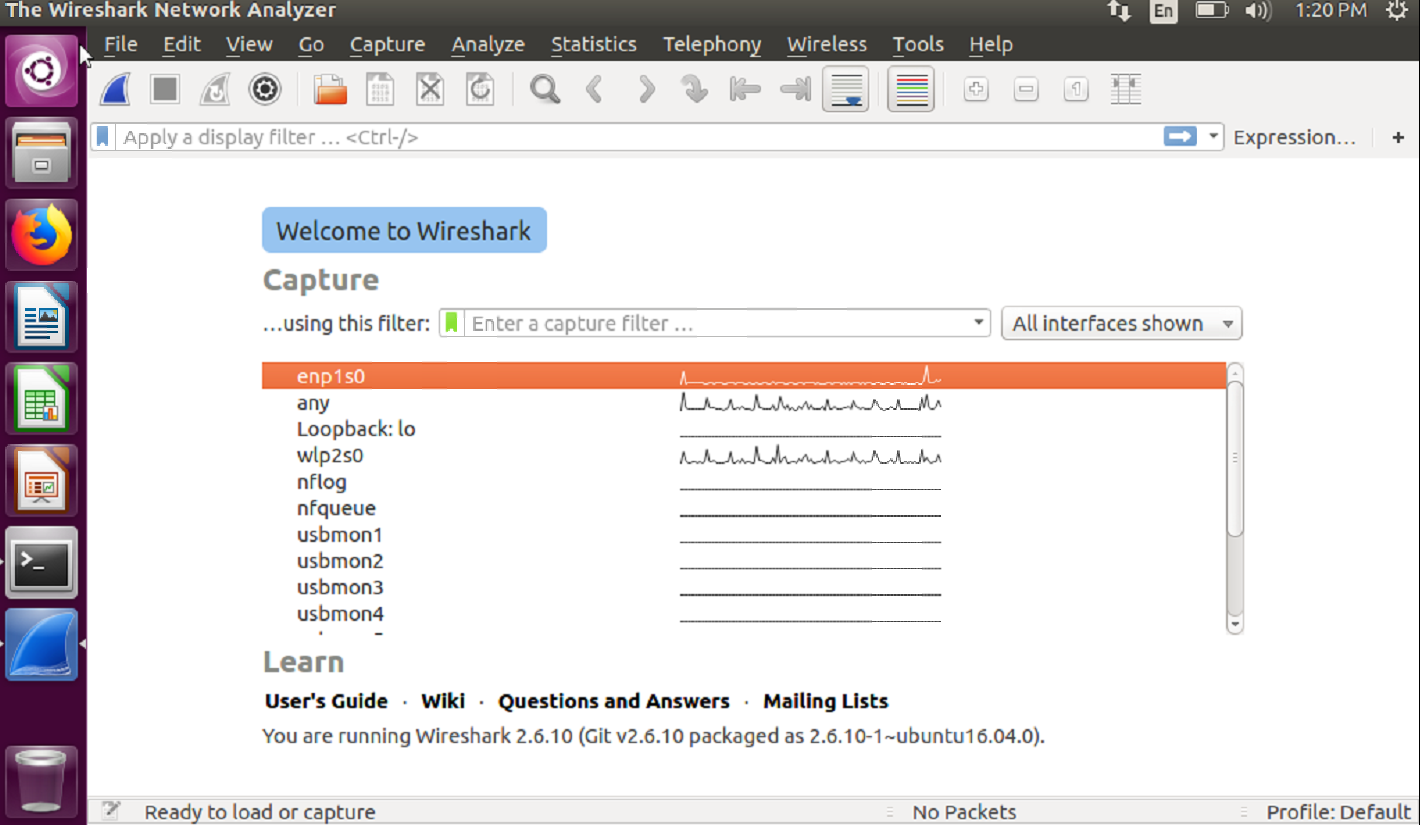1420x825 pixels.
Task: Open a capture file from the toolbar
Action: click(330, 90)
